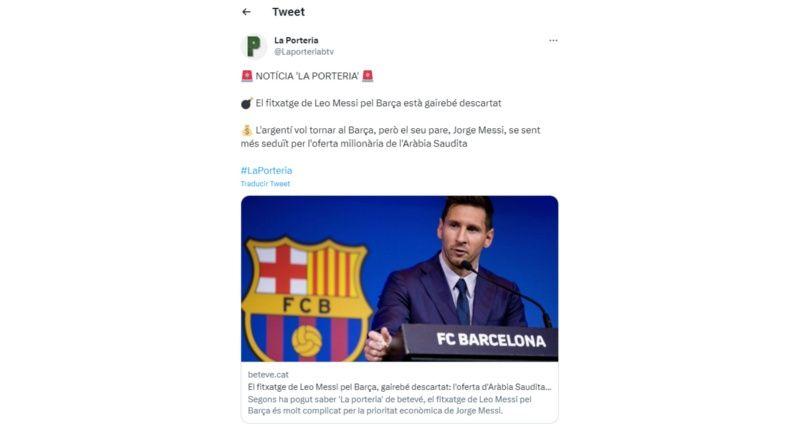
Task: Click the paragraph mentioning Jorge Messi
Action: pos(398,137)
